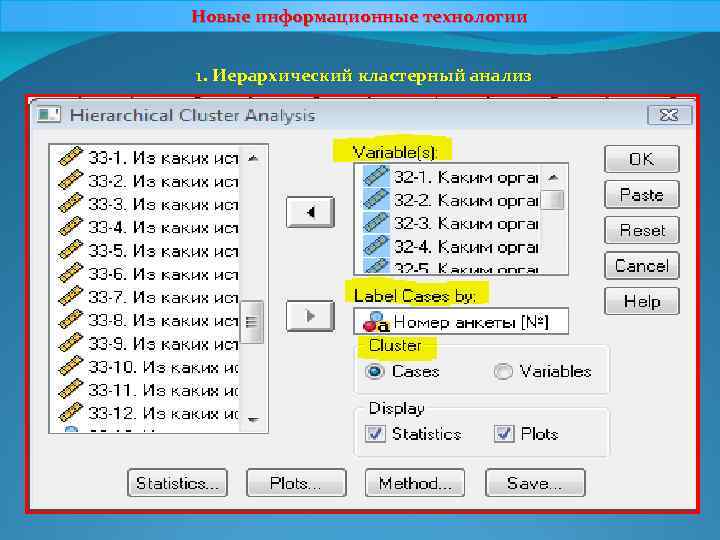Click the scale icon beside variable 33-8
720x540 pixels.
point(70,320)
